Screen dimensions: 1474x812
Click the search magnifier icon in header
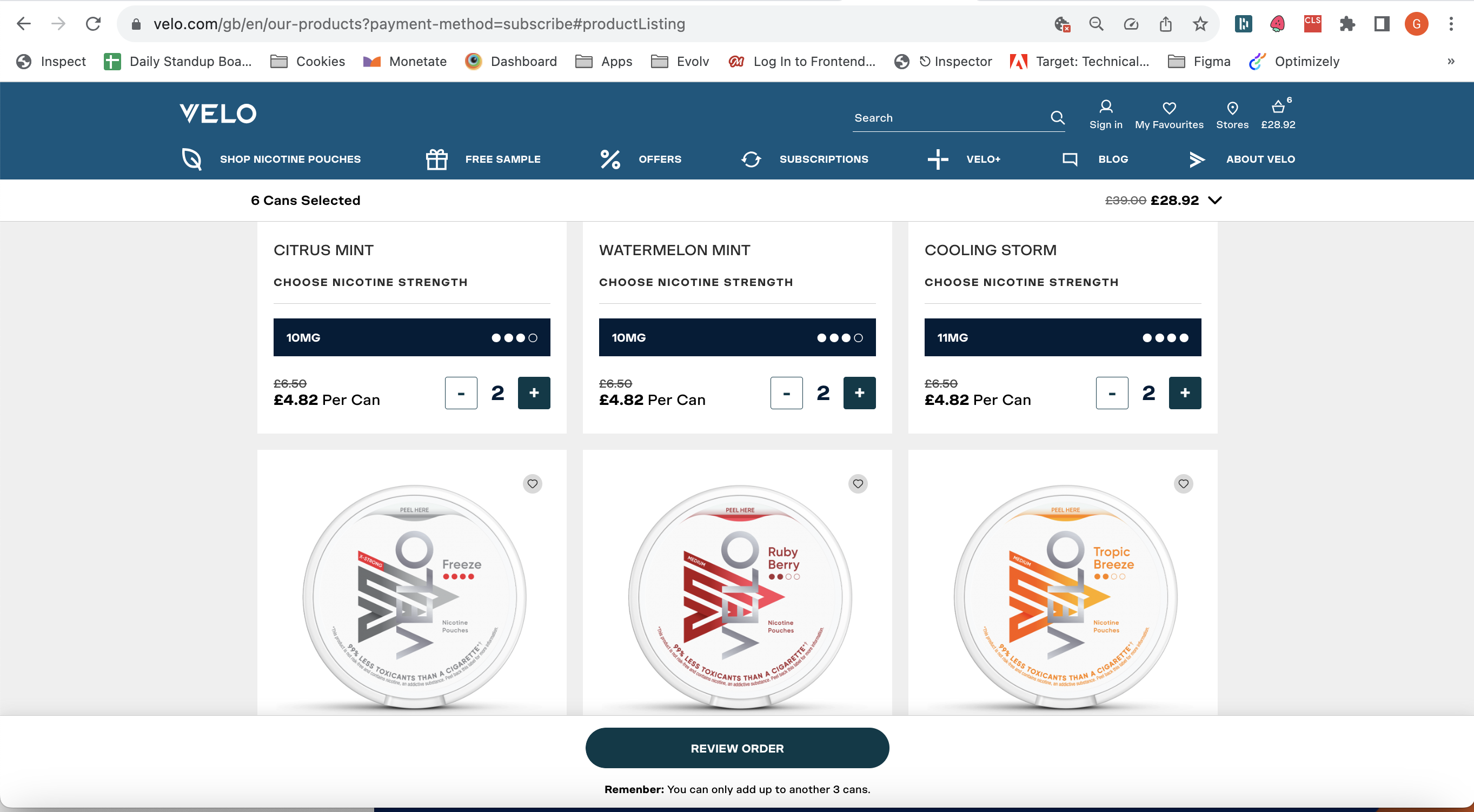[1058, 118]
